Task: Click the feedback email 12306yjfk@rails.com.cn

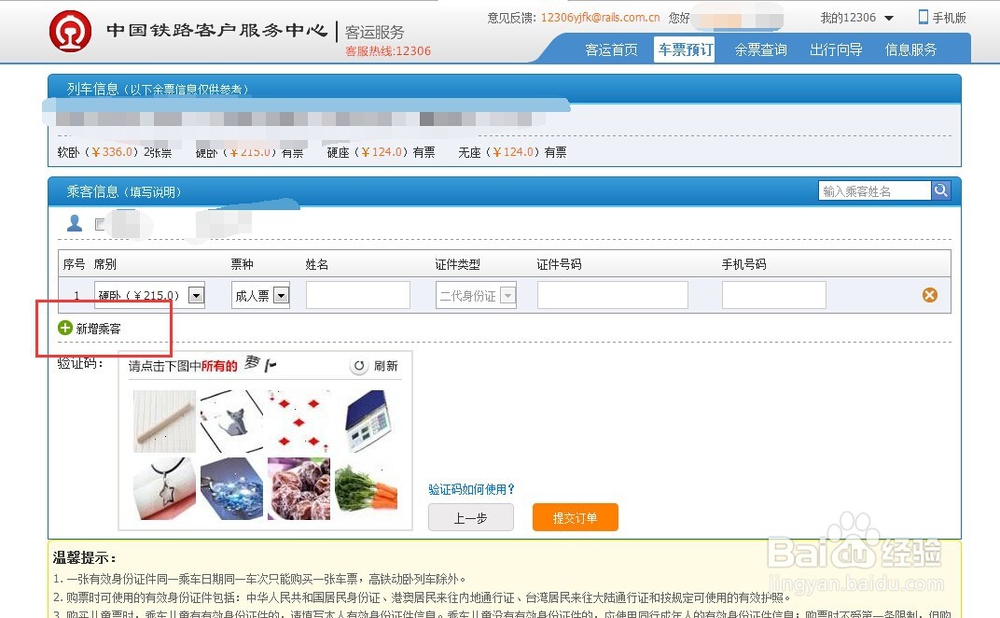Action: [600, 17]
